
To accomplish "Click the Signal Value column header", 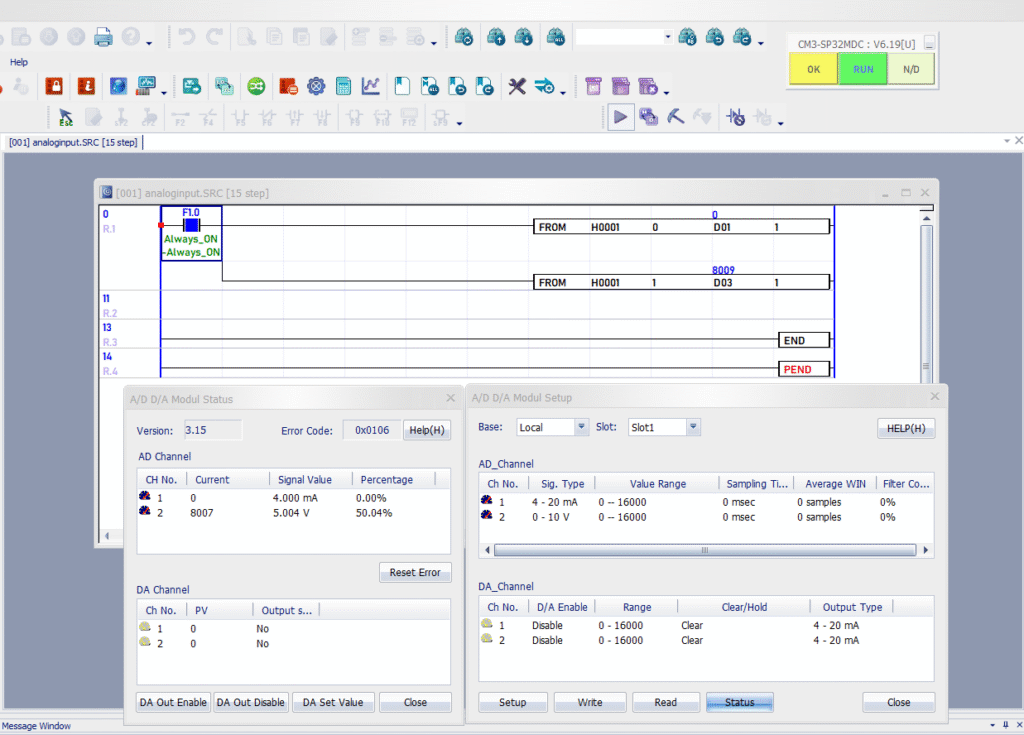I will (311, 480).
